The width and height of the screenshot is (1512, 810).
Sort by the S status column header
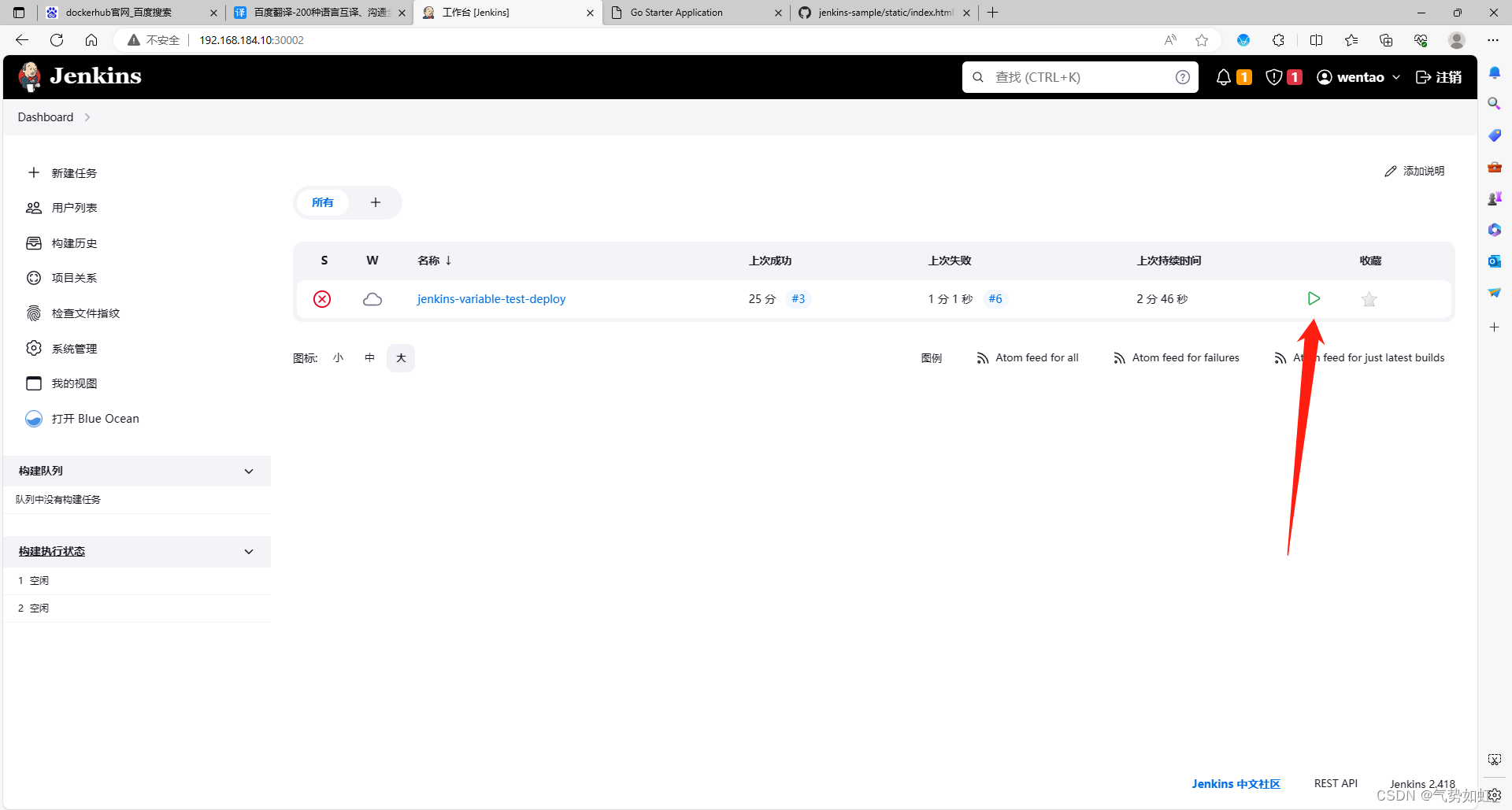pos(324,261)
